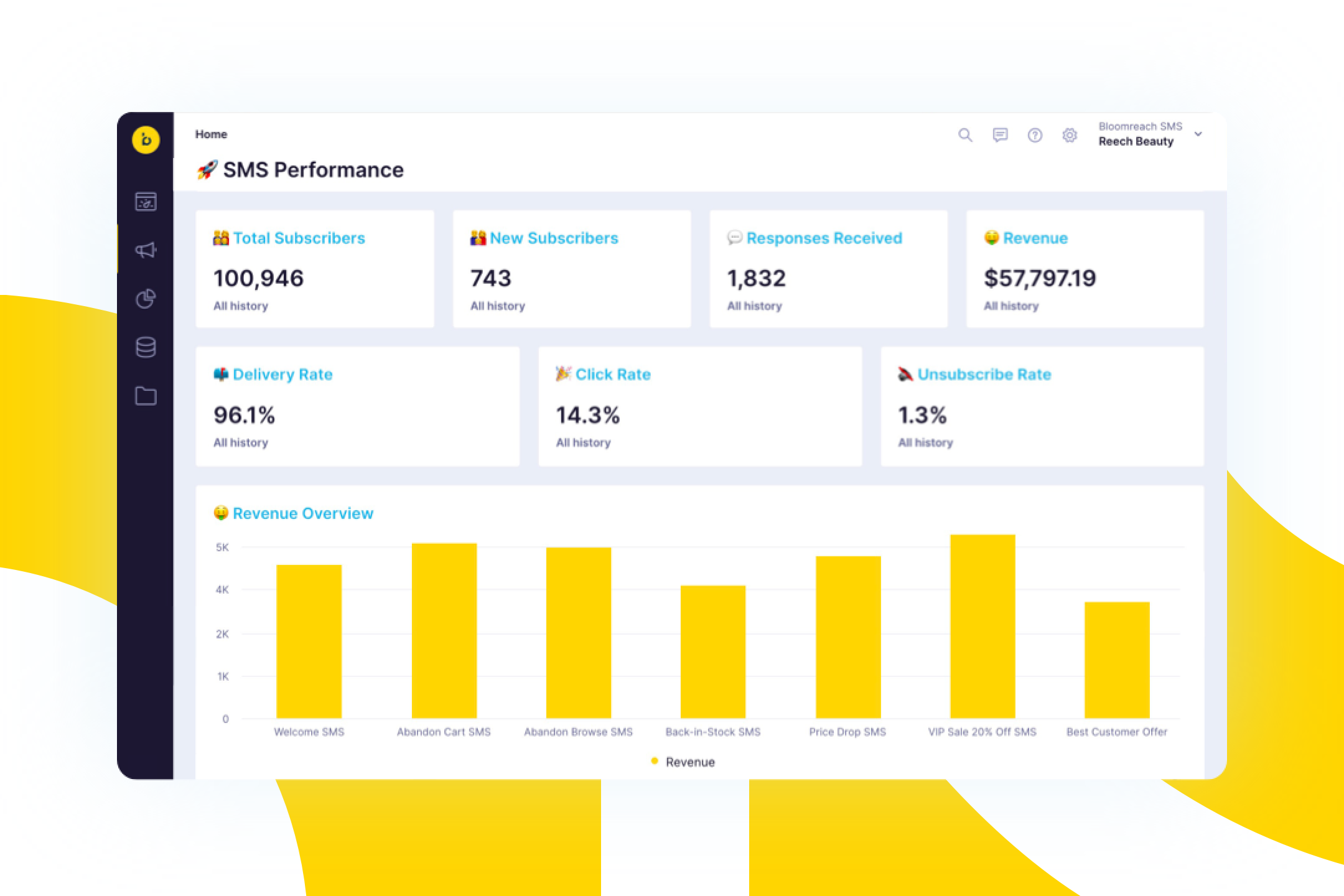The height and width of the screenshot is (896, 1344).
Task: Open the data manager database icon
Action: 146,347
